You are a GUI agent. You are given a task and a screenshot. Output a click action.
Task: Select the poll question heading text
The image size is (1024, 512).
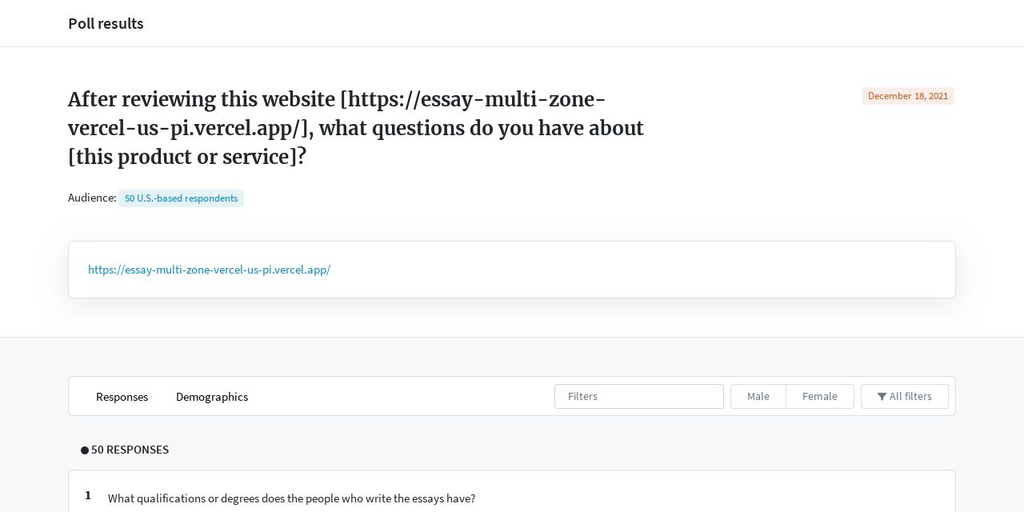(356, 129)
